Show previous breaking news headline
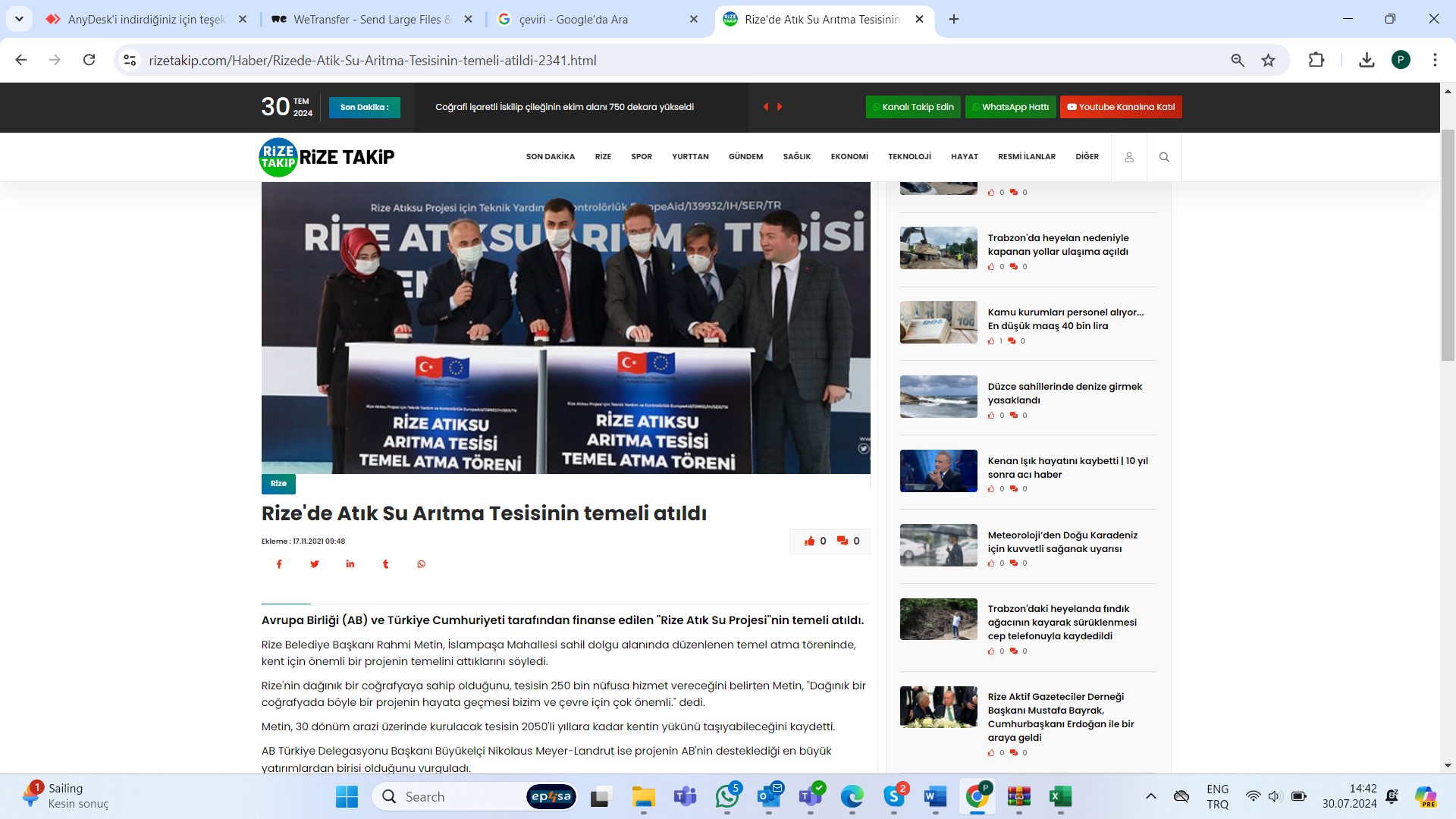This screenshot has width=1456, height=819. [765, 107]
